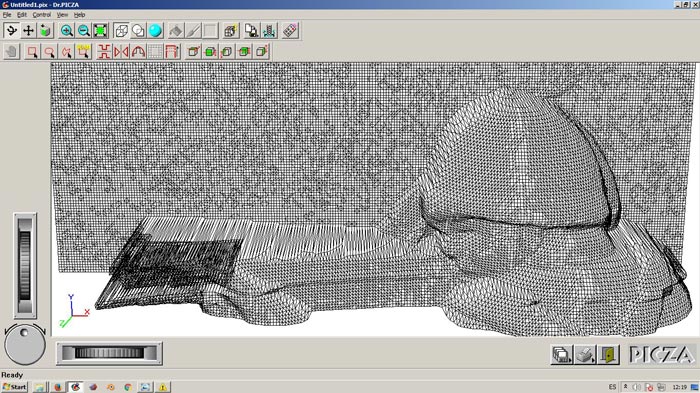Image resolution: width=700 pixels, height=393 pixels.
Task: Open the Edit menu
Action: tap(22, 15)
